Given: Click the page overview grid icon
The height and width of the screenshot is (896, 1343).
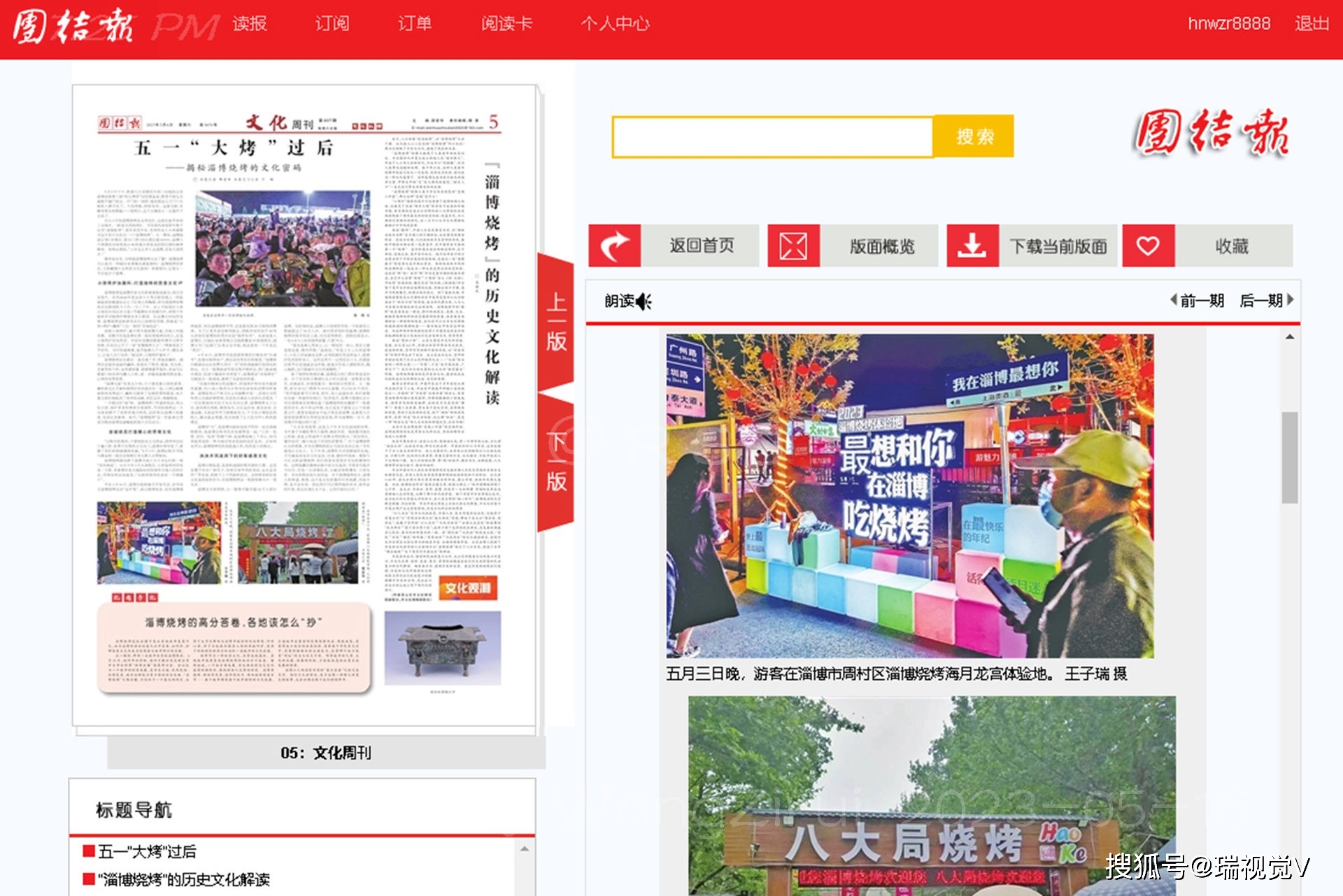Looking at the screenshot, I should 793,246.
